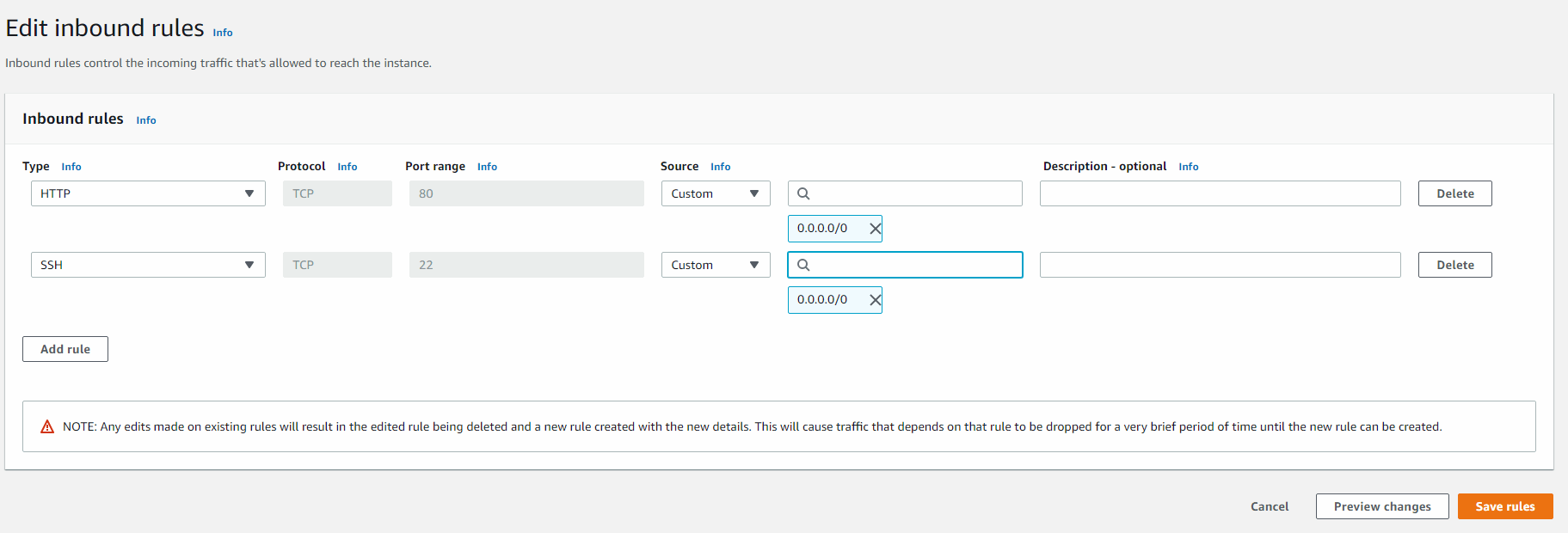Open the HTTP type dropdown

click(148, 193)
